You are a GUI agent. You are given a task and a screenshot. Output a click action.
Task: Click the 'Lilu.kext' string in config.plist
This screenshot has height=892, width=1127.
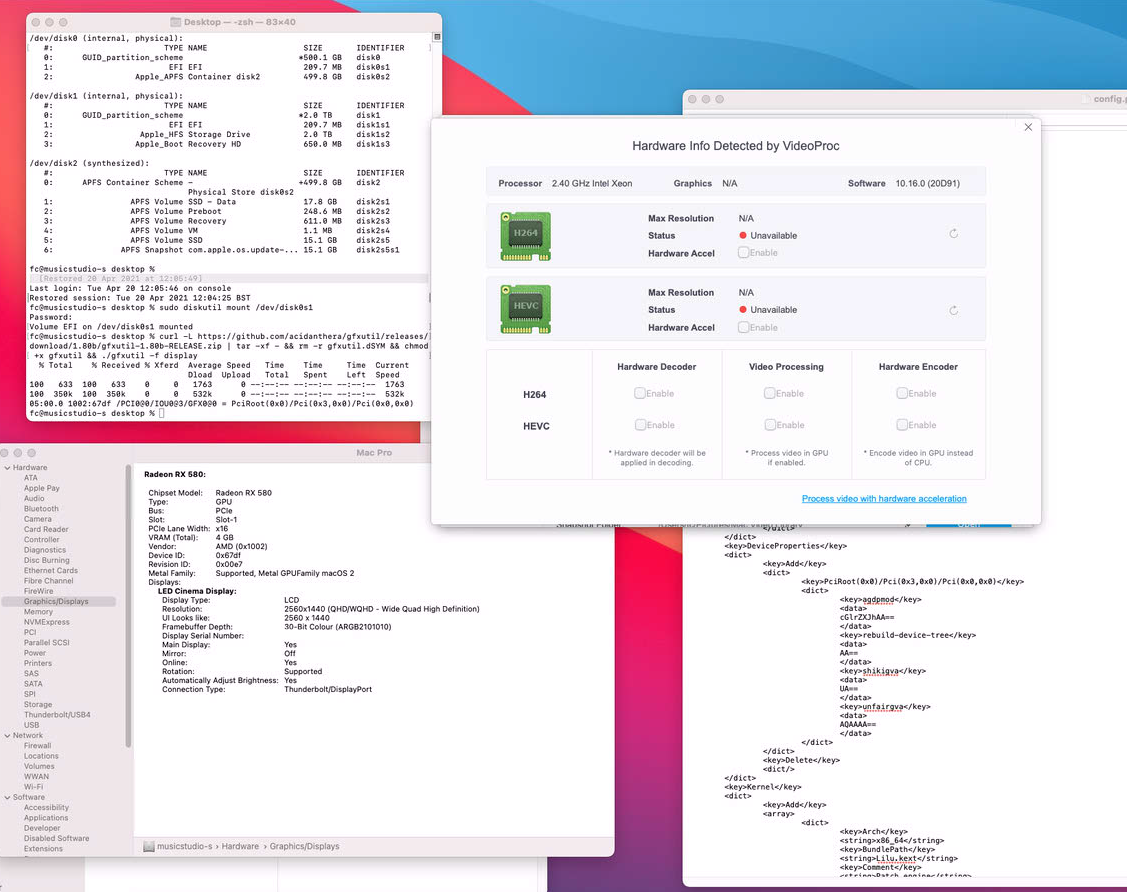coord(898,859)
